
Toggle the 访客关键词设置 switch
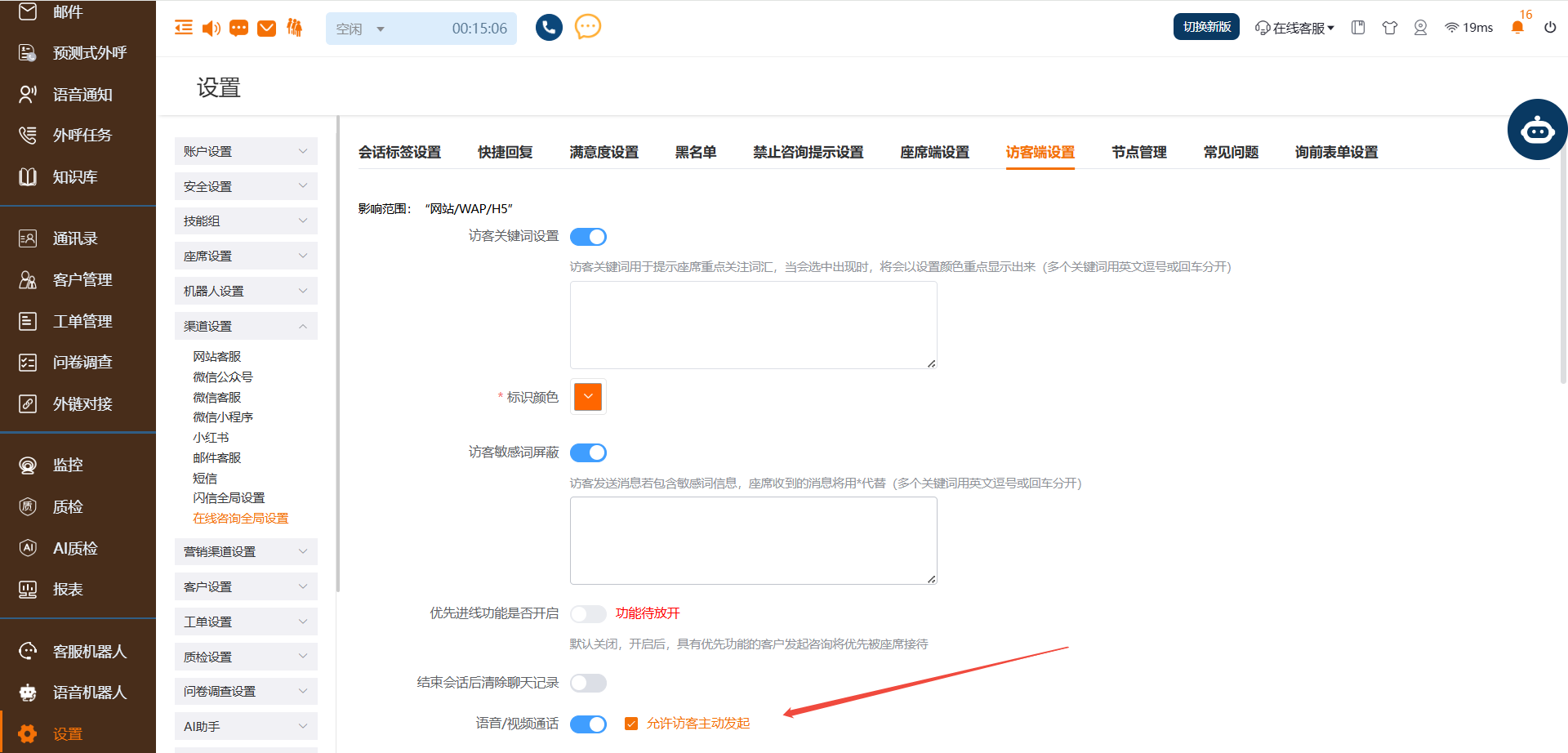588,237
